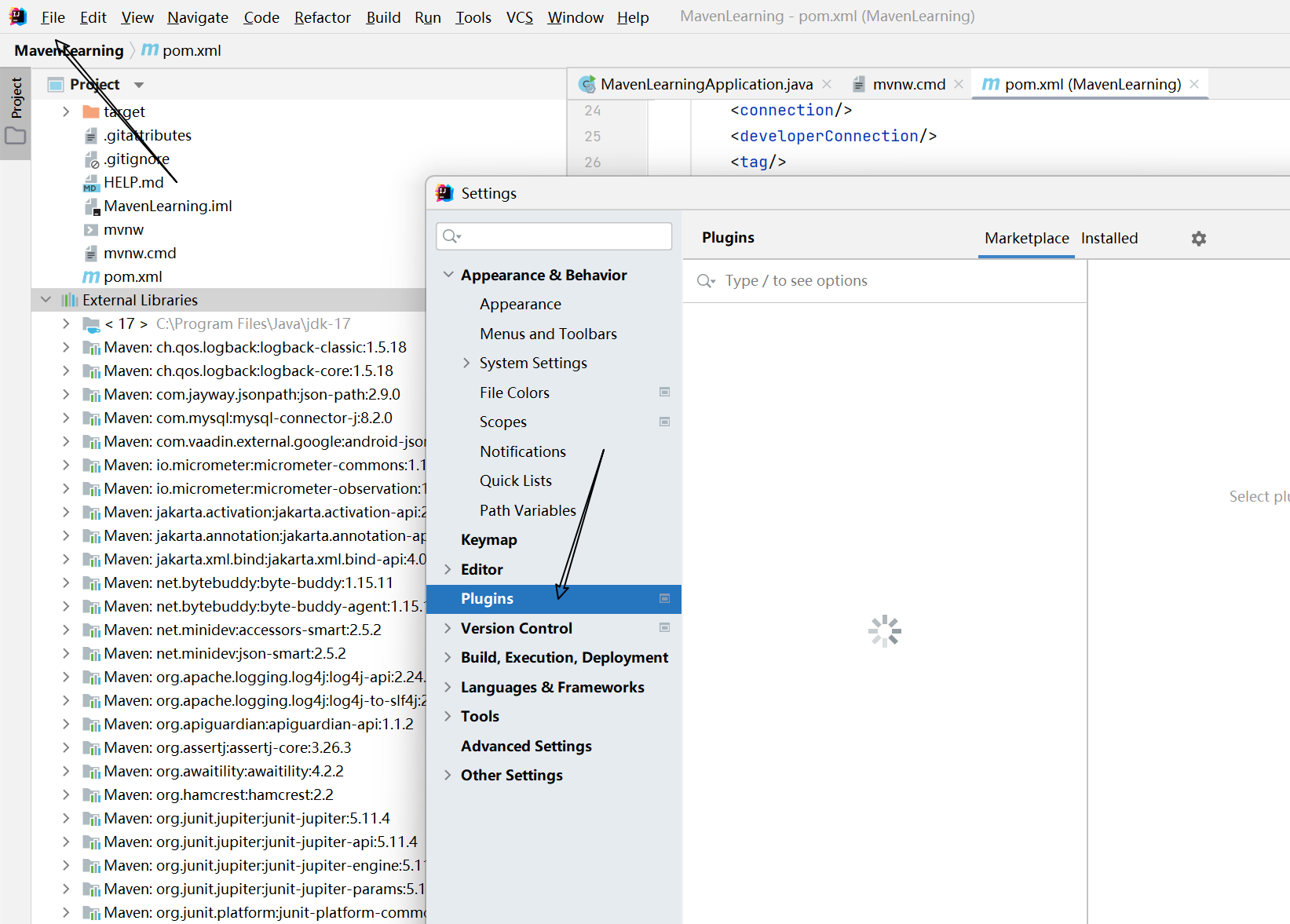This screenshot has height=924, width=1290.
Task: Select the .gitattributes file icon
Action: tap(91, 136)
